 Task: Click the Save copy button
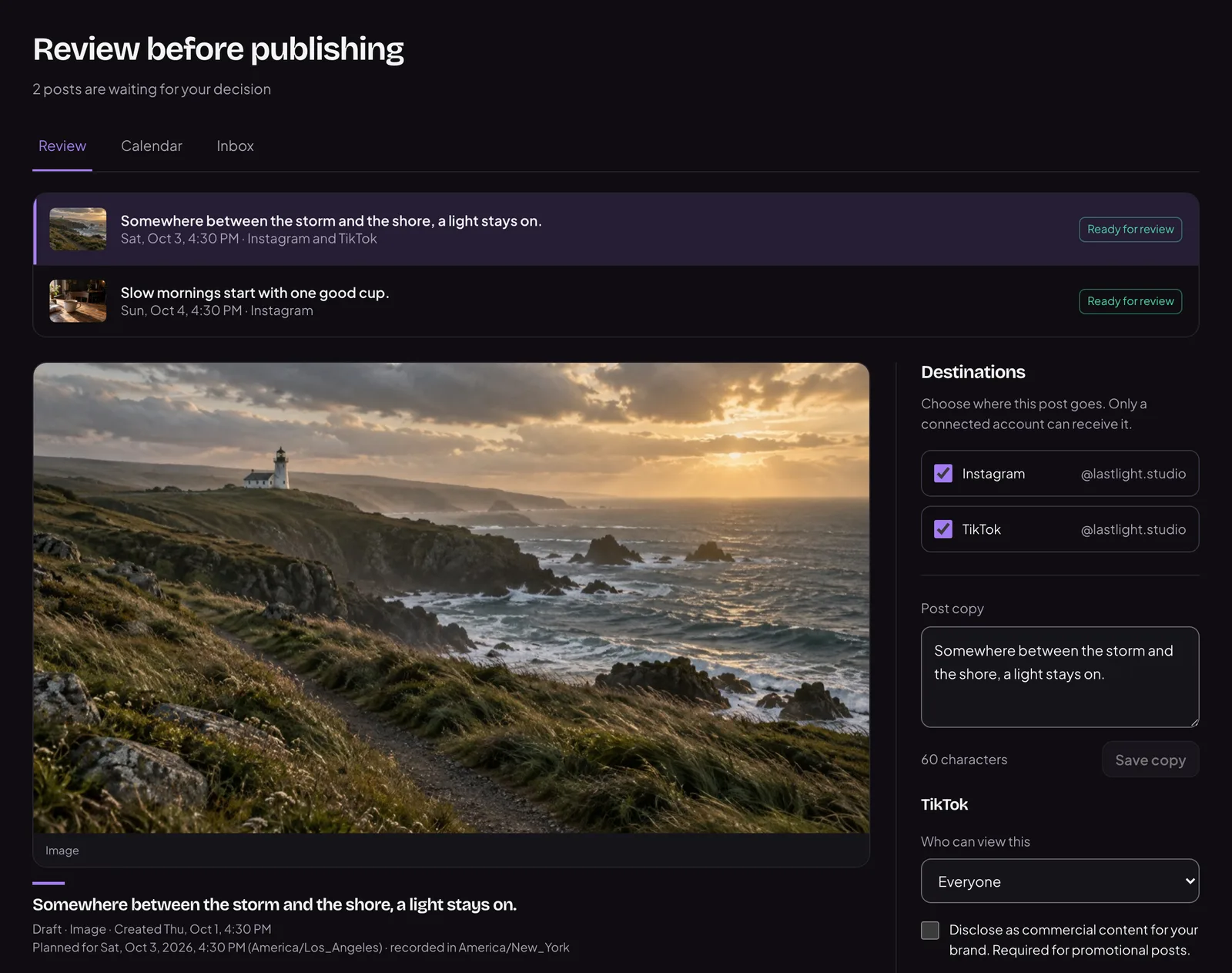click(x=1150, y=760)
